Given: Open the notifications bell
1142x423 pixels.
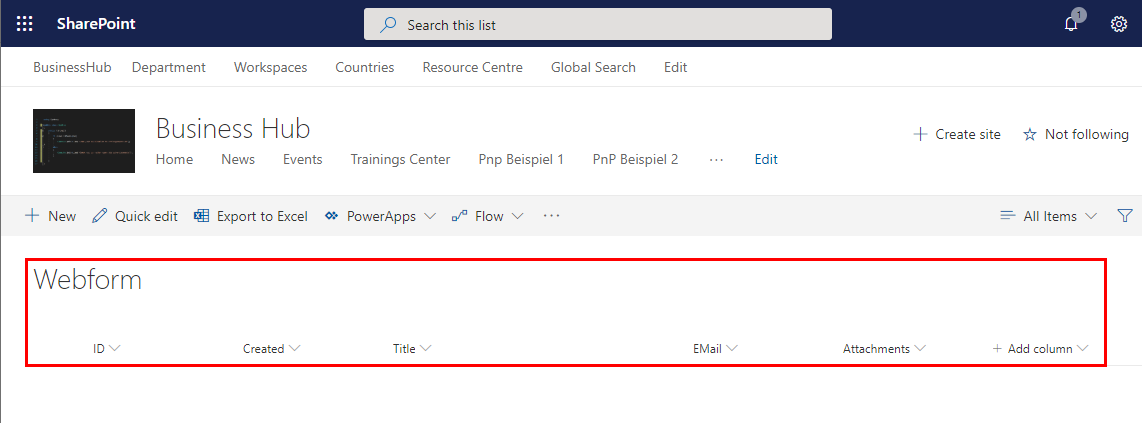Looking at the screenshot, I should pyautogui.click(x=1071, y=24).
